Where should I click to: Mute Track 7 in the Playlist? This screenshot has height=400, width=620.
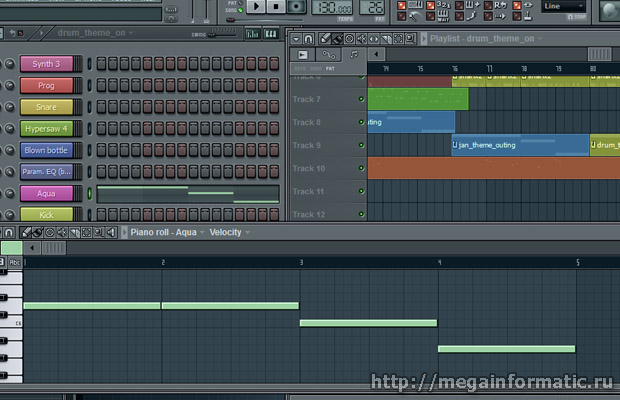361,99
